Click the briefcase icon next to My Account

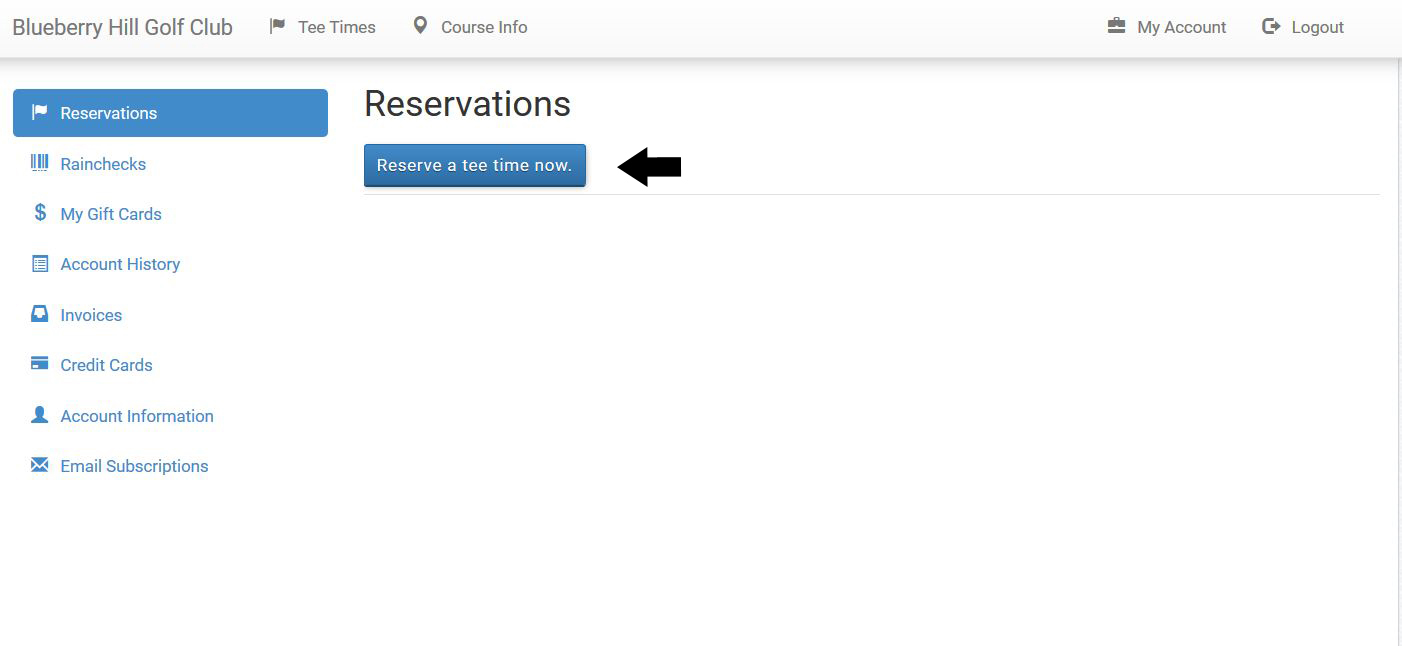tap(1116, 26)
